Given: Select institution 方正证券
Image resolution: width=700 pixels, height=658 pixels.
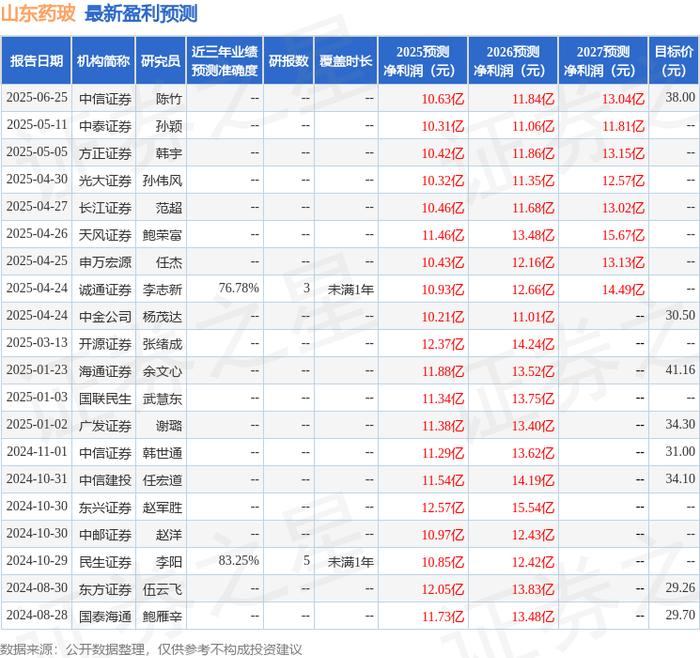Looking at the screenshot, I should tap(105, 153).
